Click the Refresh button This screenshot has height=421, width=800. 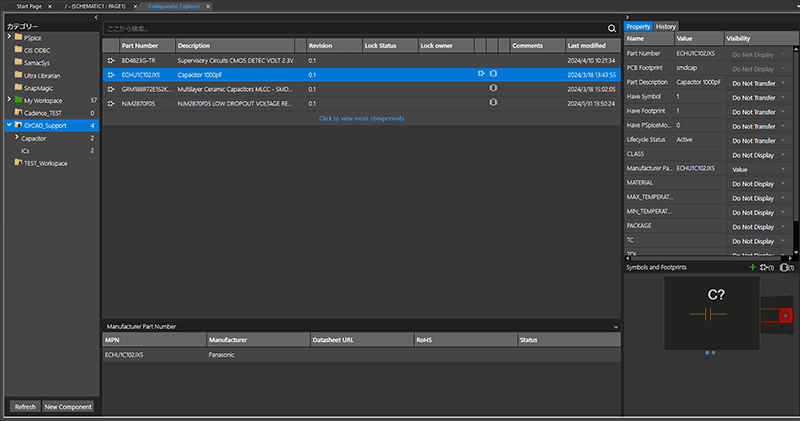pyautogui.click(x=25, y=407)
